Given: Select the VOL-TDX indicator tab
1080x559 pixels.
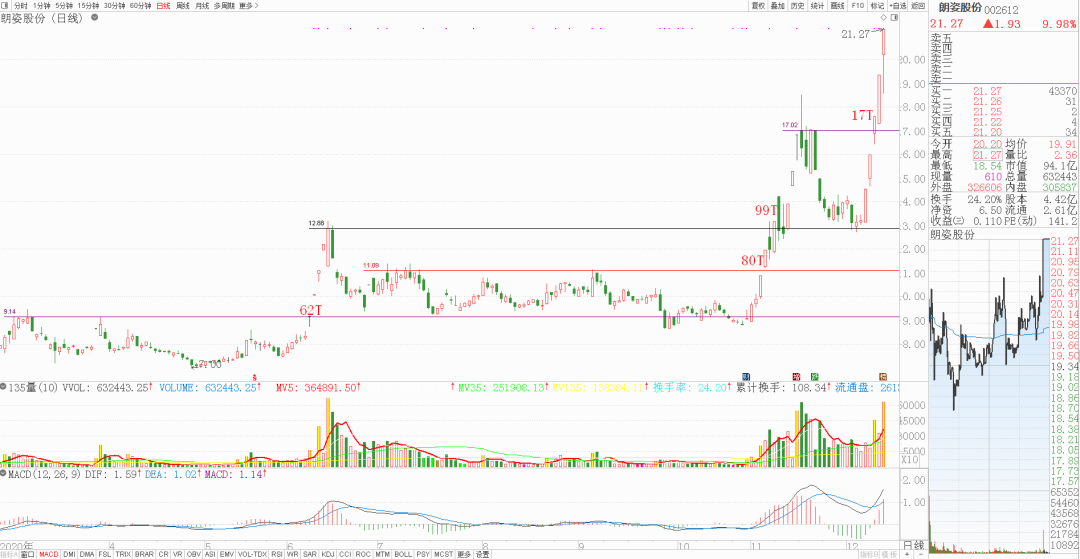Looking at the screenshot, I should tap(252, 554).
